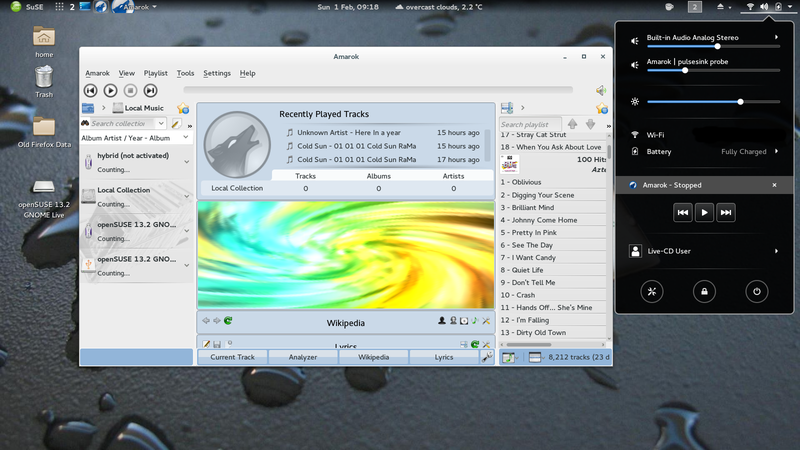Viewport: 800px width, 450px height.
Task: Click the next track button in Amarok toolbar
Action: click(150, 90)
